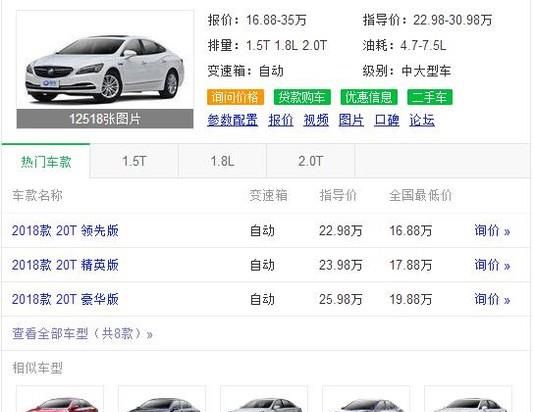Click the 报价：16.88-35万 text
Screen dimensions: 534x412
point(257,20)
